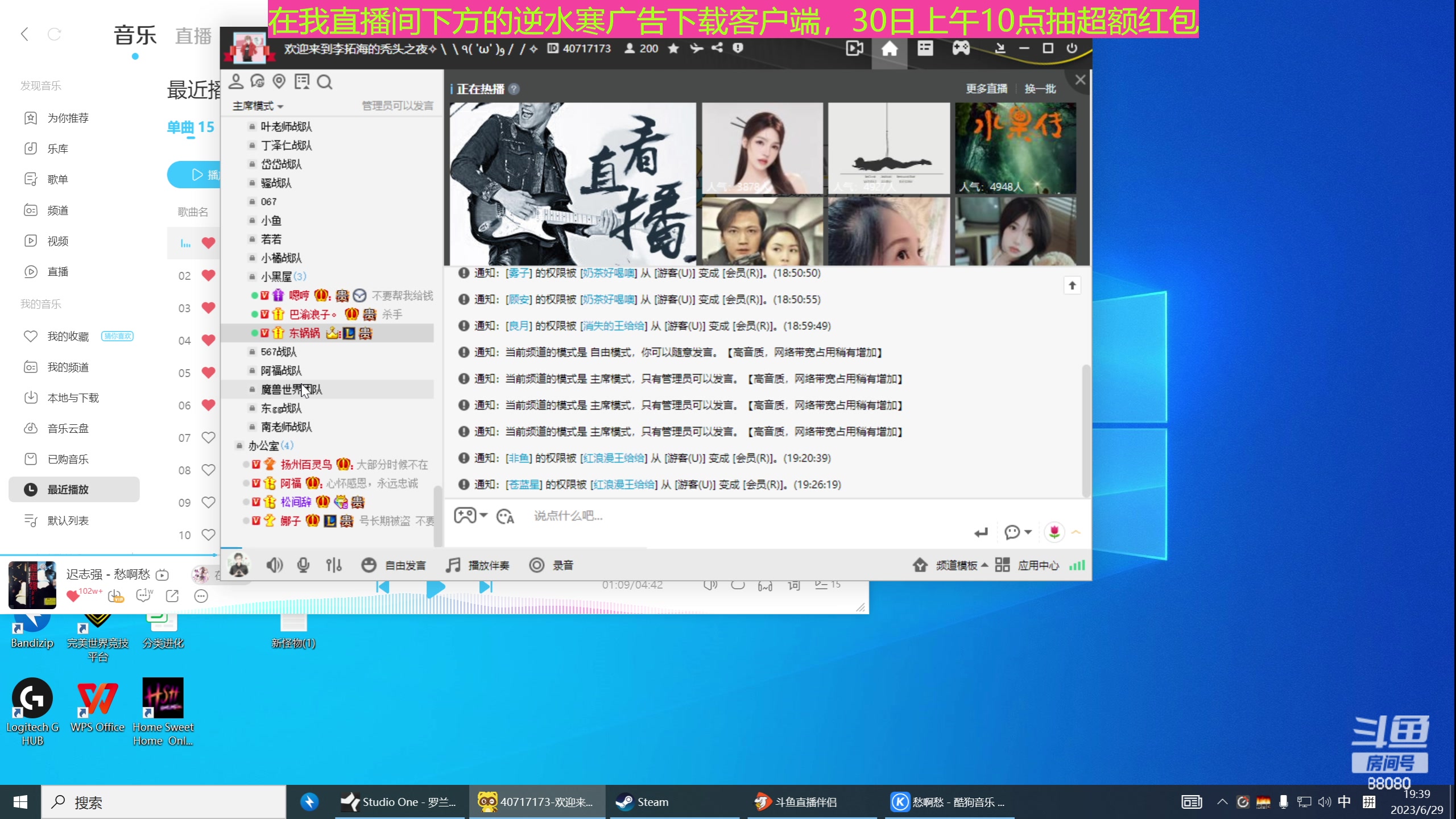Click the search icon above channel list
Screen dimensions: 1456x819
[324, 82]
